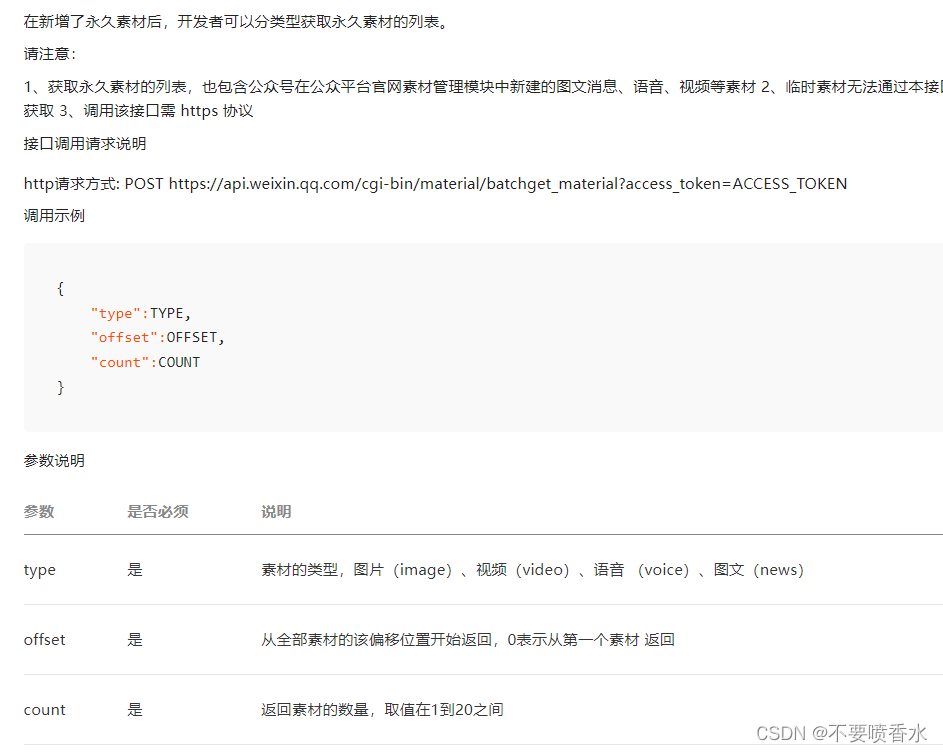Click the CSDN @不要喷香水 watermark
The height and width of the screenshot is (753, 943).
[840, 732]
